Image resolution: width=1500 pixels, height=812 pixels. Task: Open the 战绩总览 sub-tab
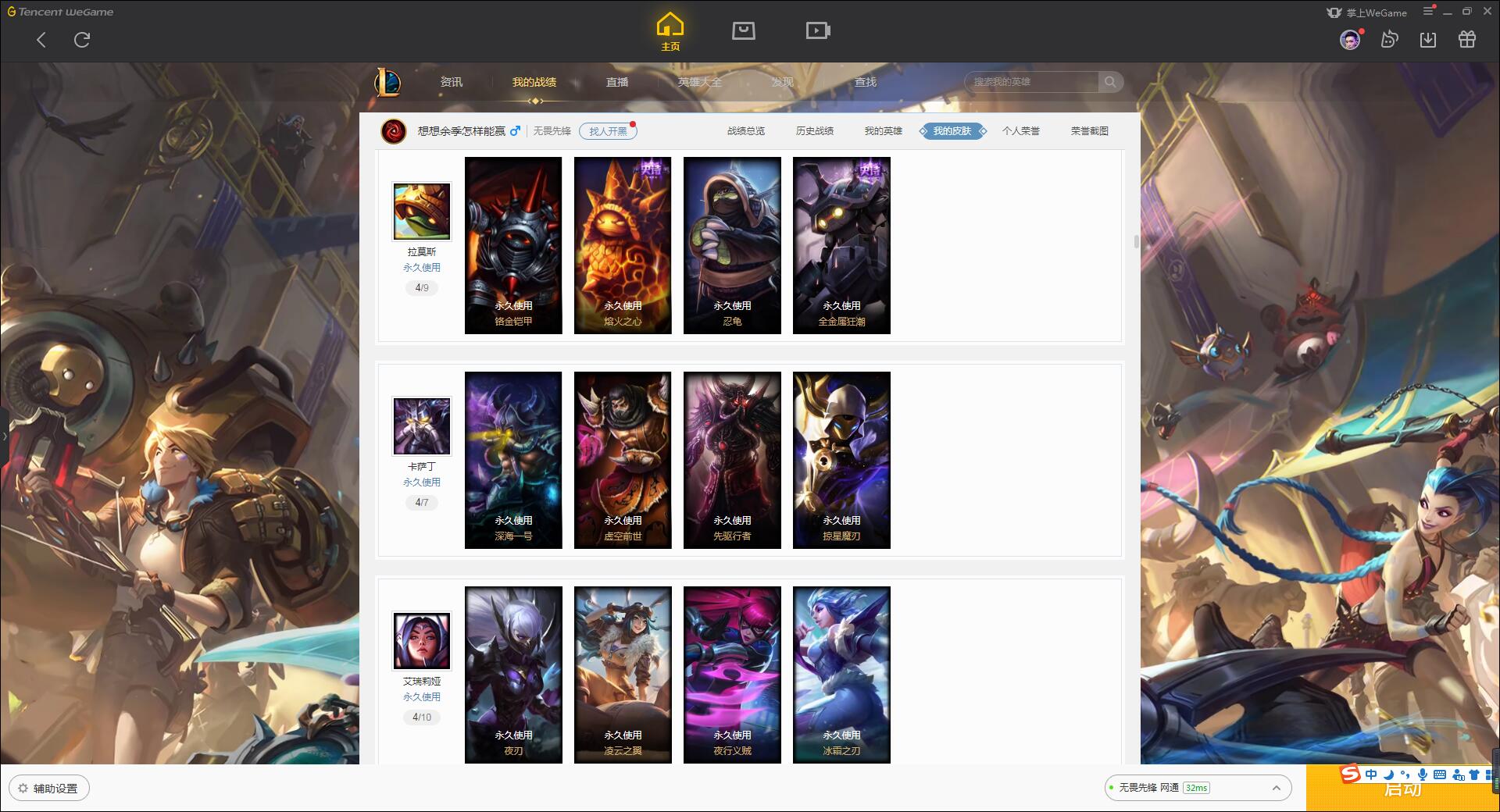tap(746, 131)
